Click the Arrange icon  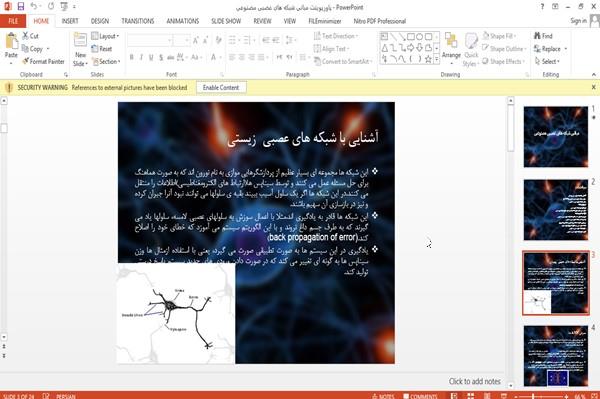pos(451,41)
